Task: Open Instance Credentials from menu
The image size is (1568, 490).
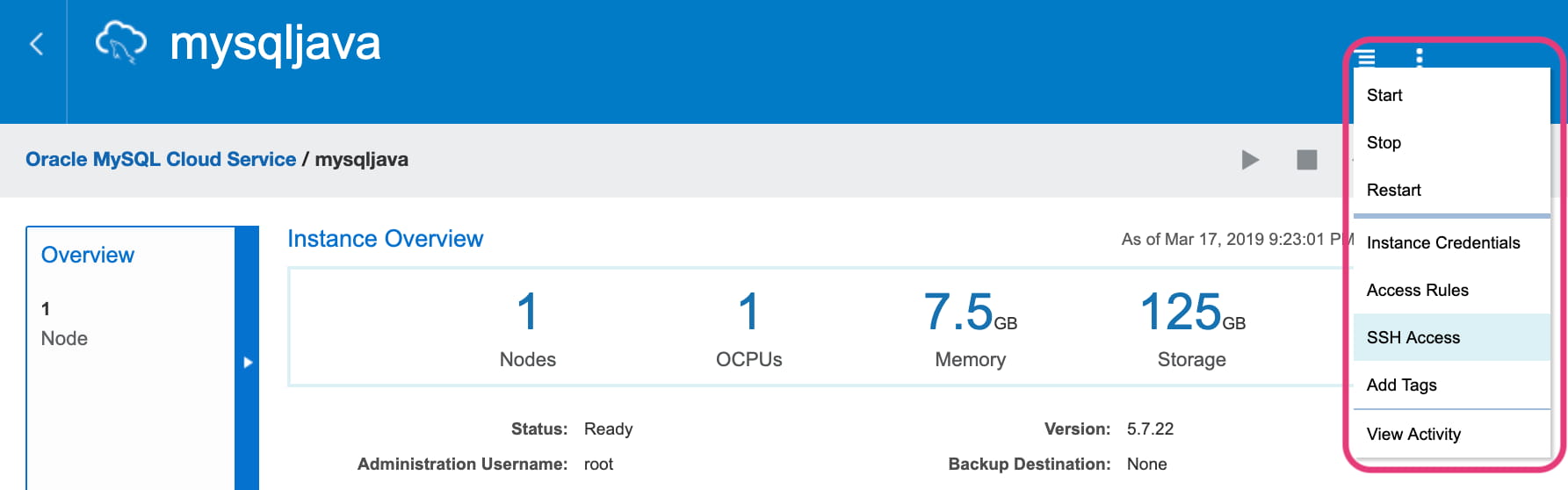Action: pyautogui.click(x=1452, y=242)
